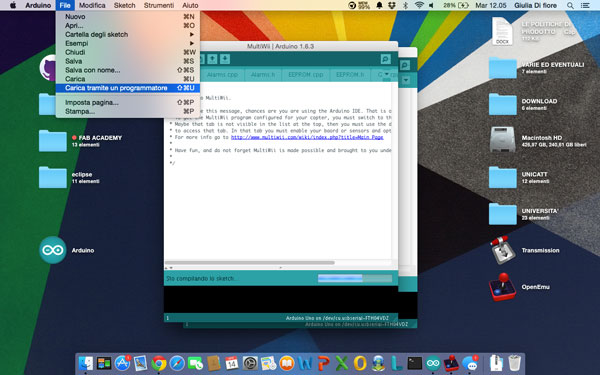This screenshot has height=375, width=600.
Task: Open the multiwii.com wiki link in the sketch
Action: pos(307,137)
